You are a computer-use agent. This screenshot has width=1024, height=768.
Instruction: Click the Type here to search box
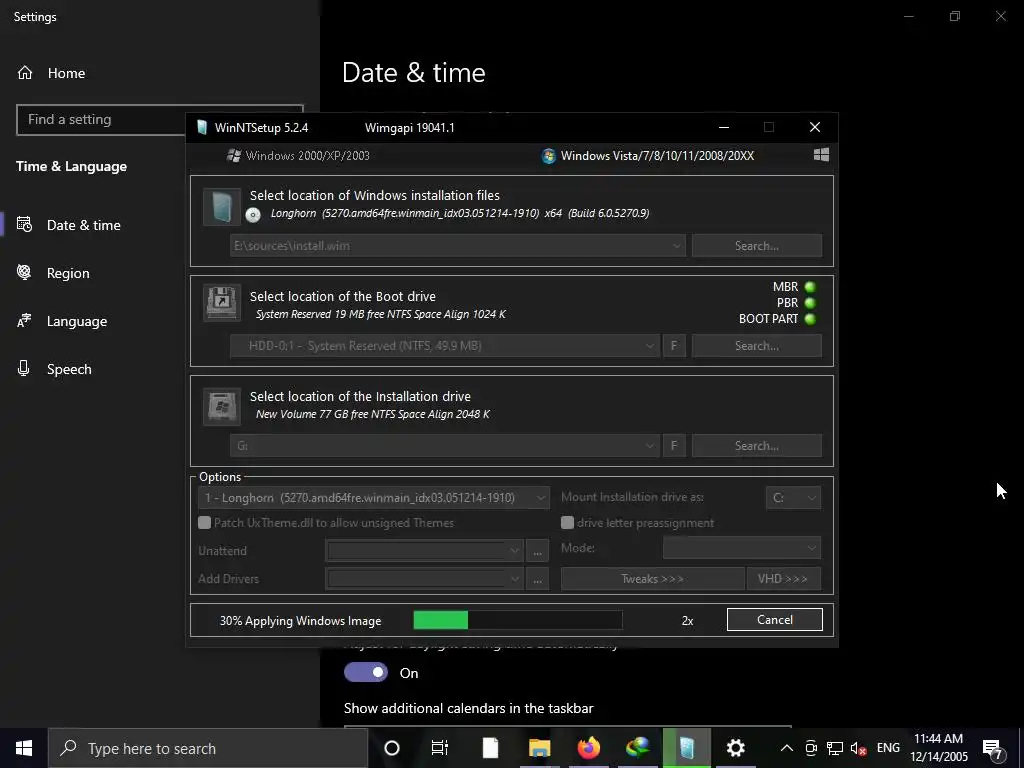(x=208, y=748)
